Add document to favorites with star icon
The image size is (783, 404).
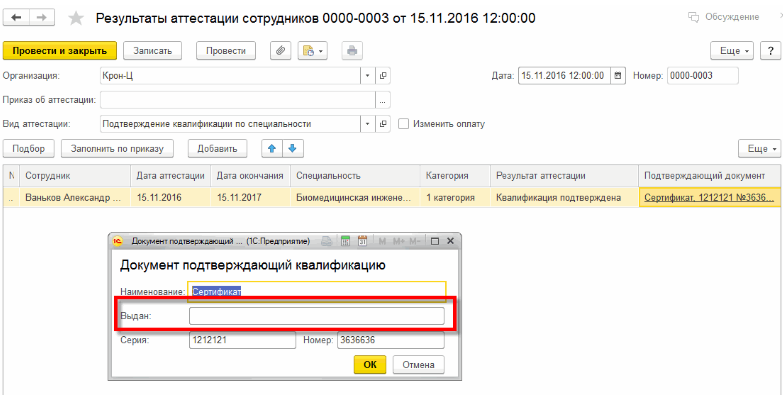[76, 18]
